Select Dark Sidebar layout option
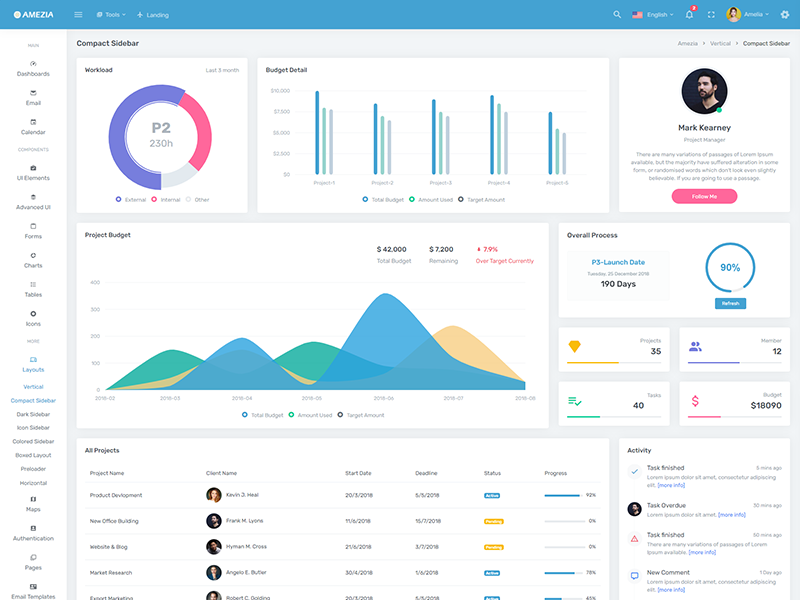The width and height of the screenshot is (800, 600). point(33,414)
